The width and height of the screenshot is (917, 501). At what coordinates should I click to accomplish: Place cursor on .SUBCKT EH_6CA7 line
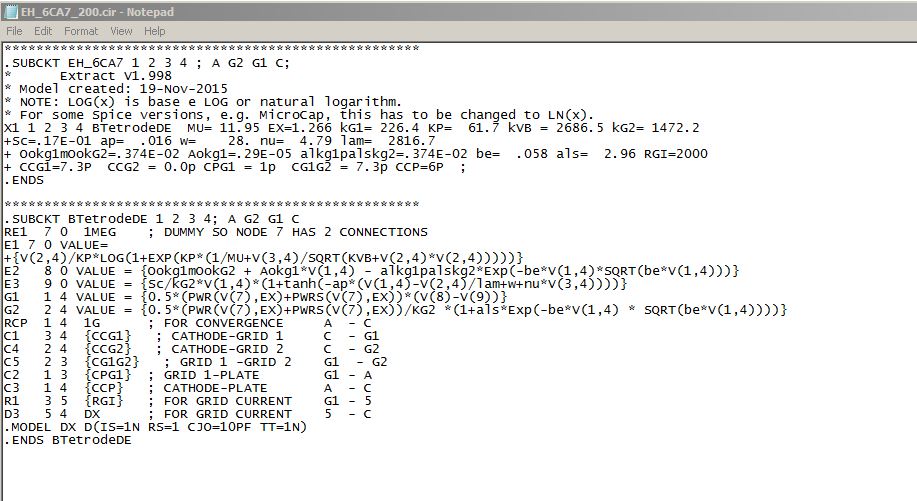[x=147, y=63]
